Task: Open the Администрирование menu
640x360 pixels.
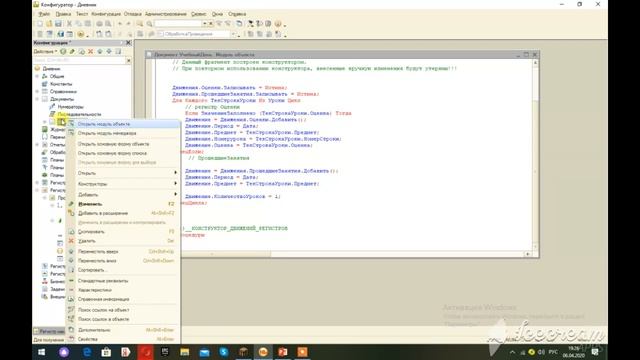Action: click(x=165, y=14)
